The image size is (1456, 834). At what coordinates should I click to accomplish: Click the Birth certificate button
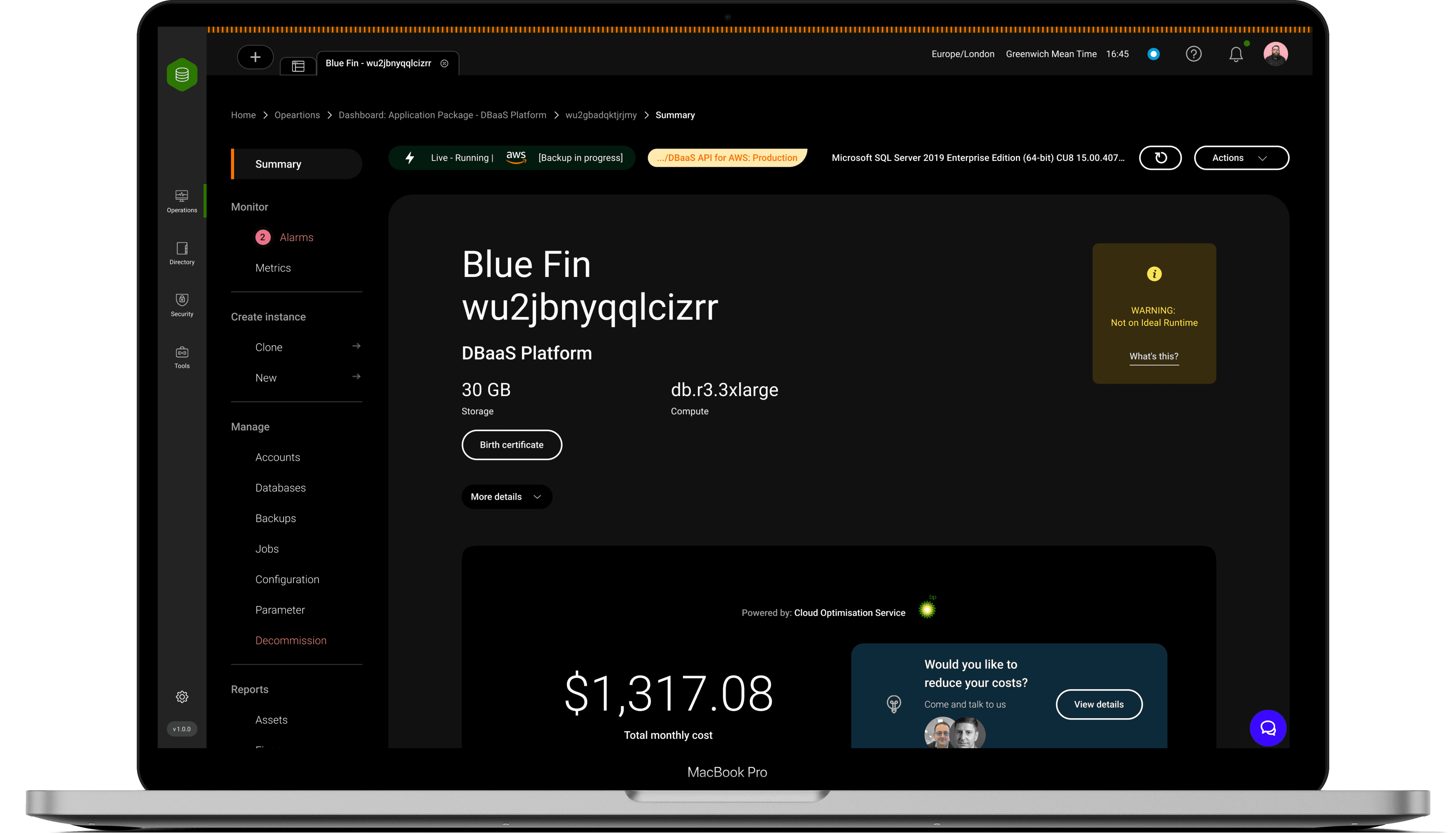511,444
